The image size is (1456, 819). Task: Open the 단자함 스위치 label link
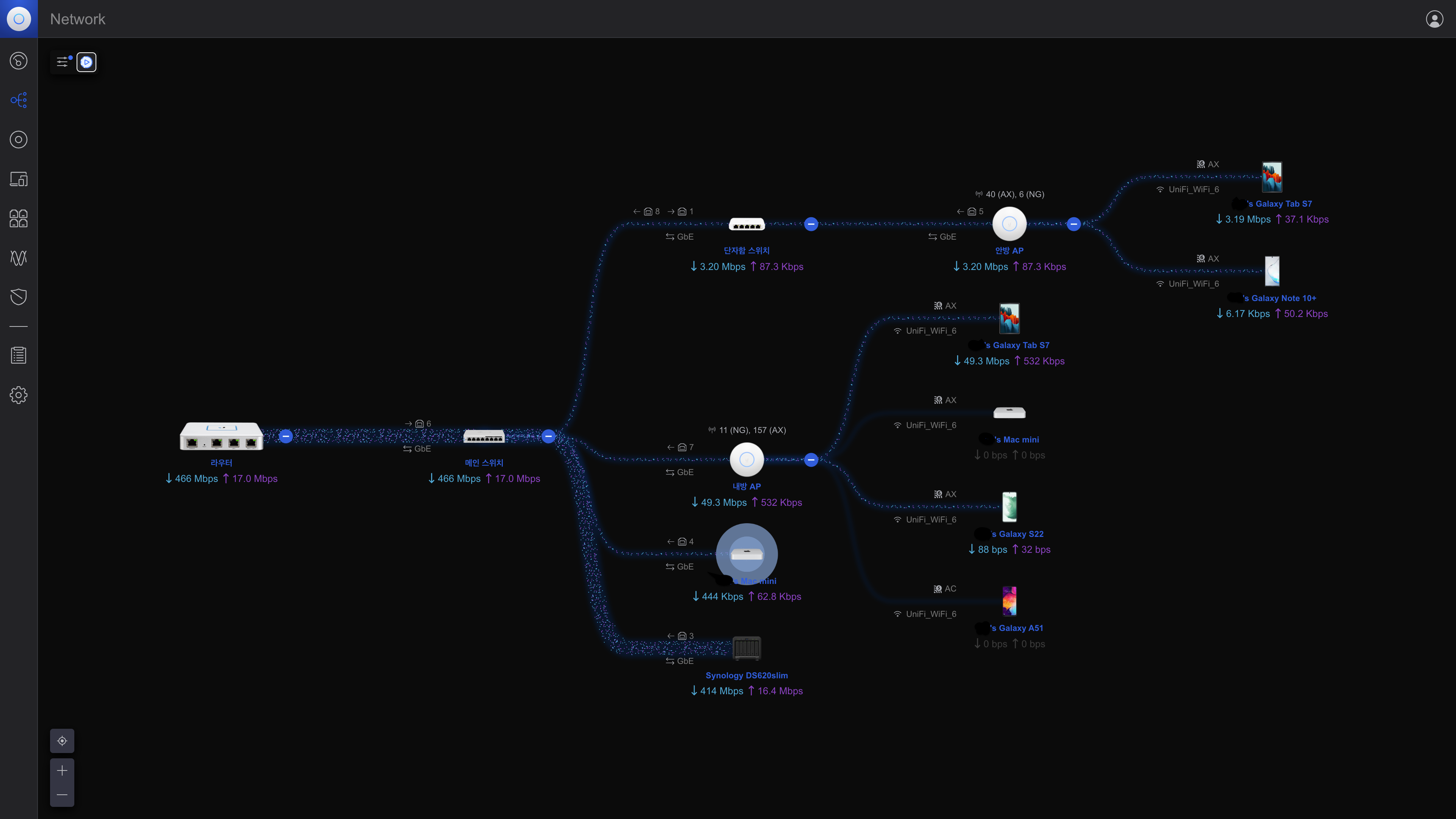point(747,250)
